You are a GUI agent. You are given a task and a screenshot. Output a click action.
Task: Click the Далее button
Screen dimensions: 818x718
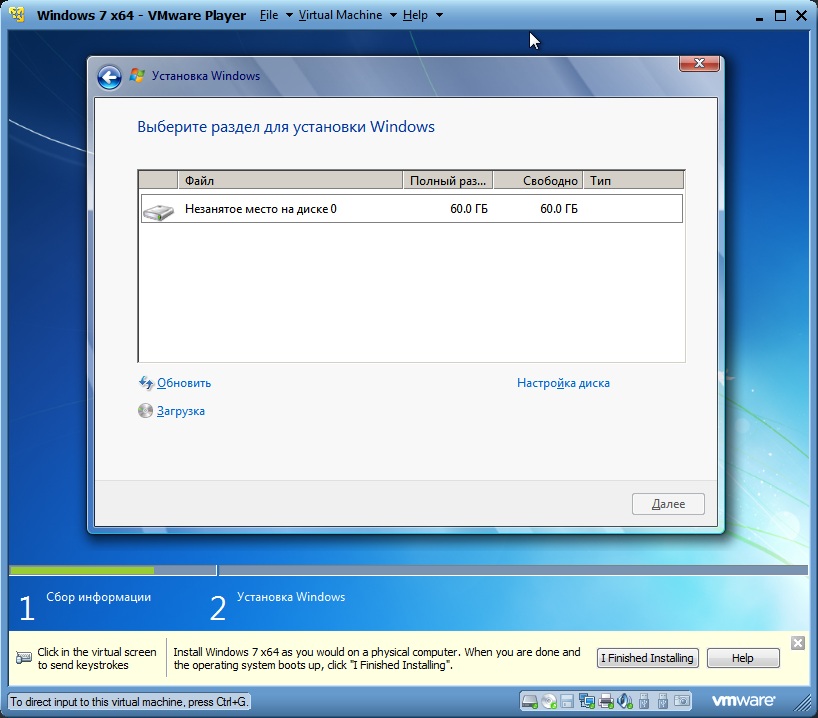click(668, 504)
